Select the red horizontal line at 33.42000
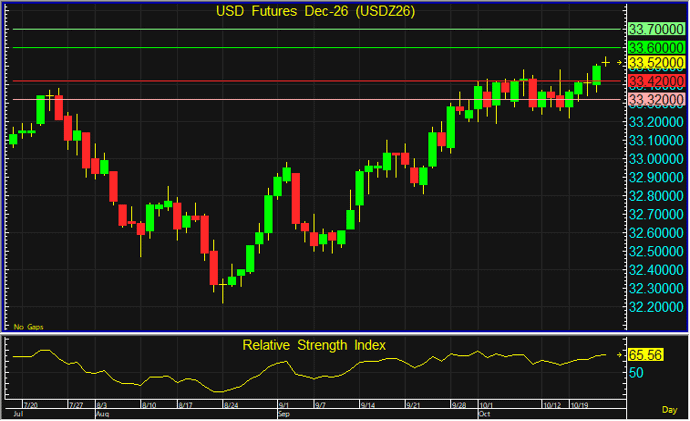This screenshot has width=690, height=421. (x=317, y=81)
